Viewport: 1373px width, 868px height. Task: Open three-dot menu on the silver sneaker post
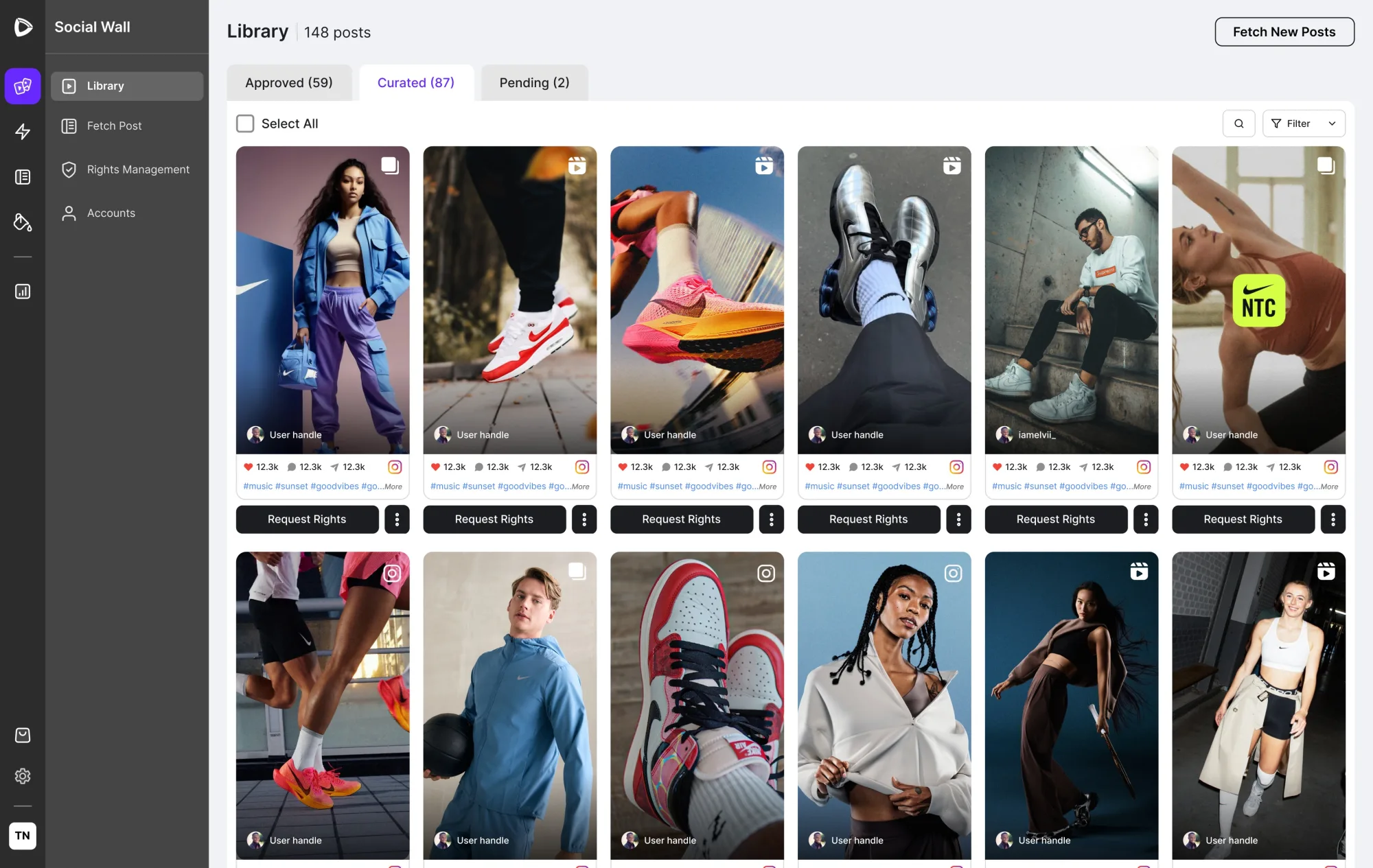(x=958, y=519)
